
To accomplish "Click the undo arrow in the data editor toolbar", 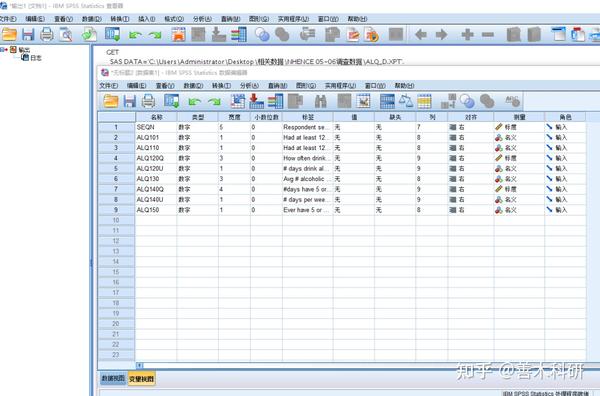I will click(x=194, y=101).
